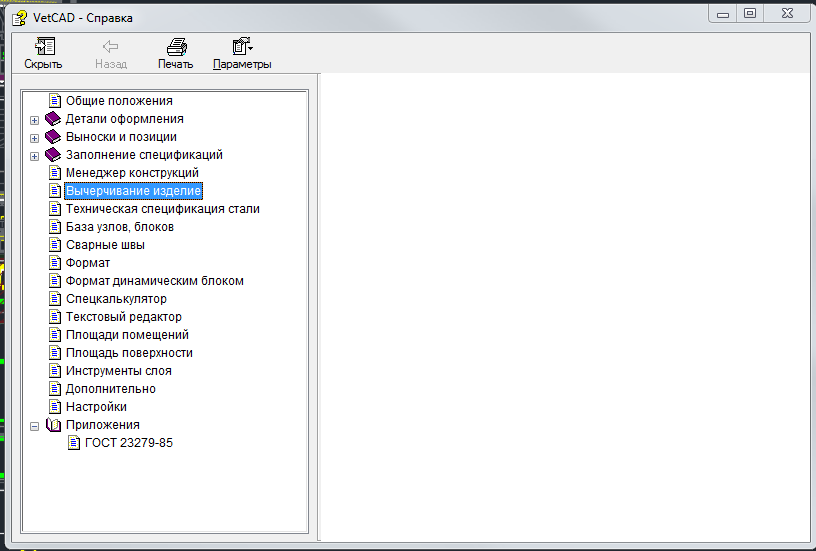Select the Заполнение спецификаций entry
Screen dimensions: 816x551
pyautogui.click(x=144, y=155)
